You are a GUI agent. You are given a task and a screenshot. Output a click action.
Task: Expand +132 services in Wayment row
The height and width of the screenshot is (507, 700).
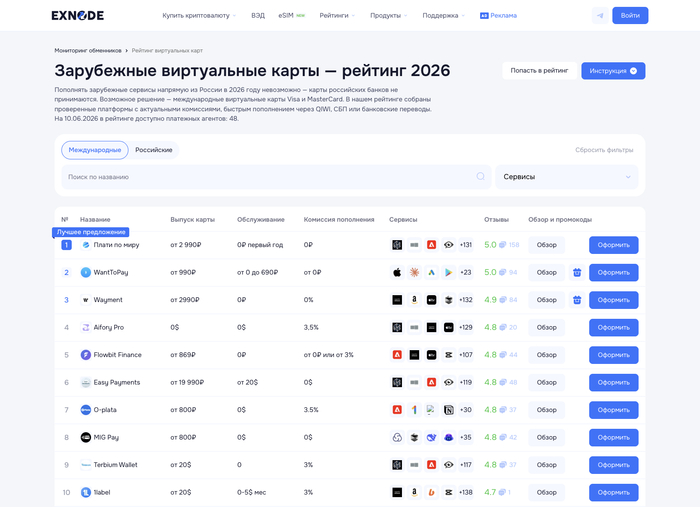pos(466,300)
